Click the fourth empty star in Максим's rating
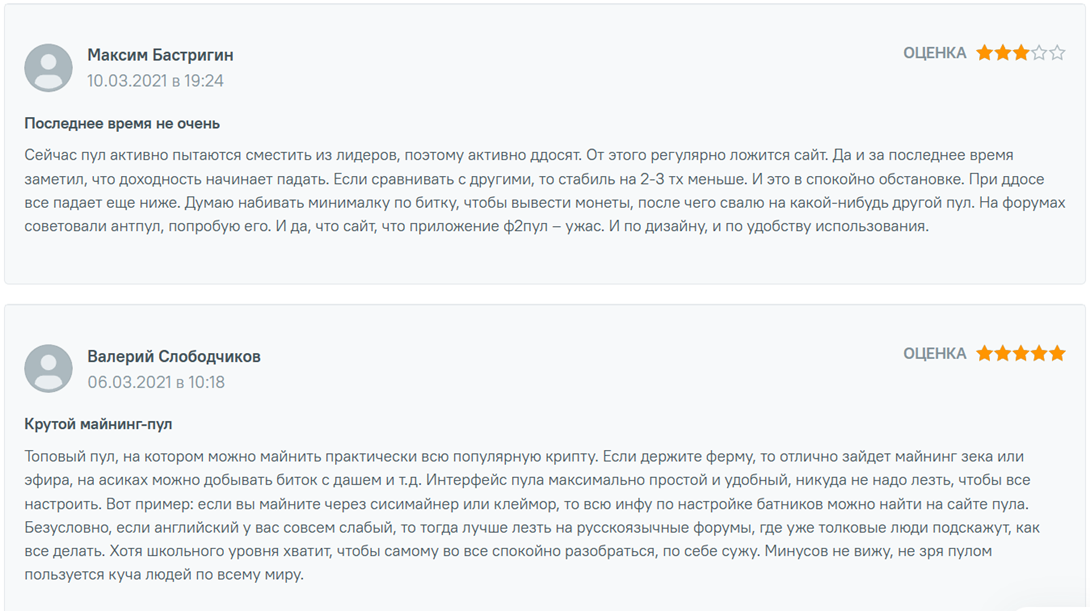The image size is (1090, 611). coord(1039,53)
